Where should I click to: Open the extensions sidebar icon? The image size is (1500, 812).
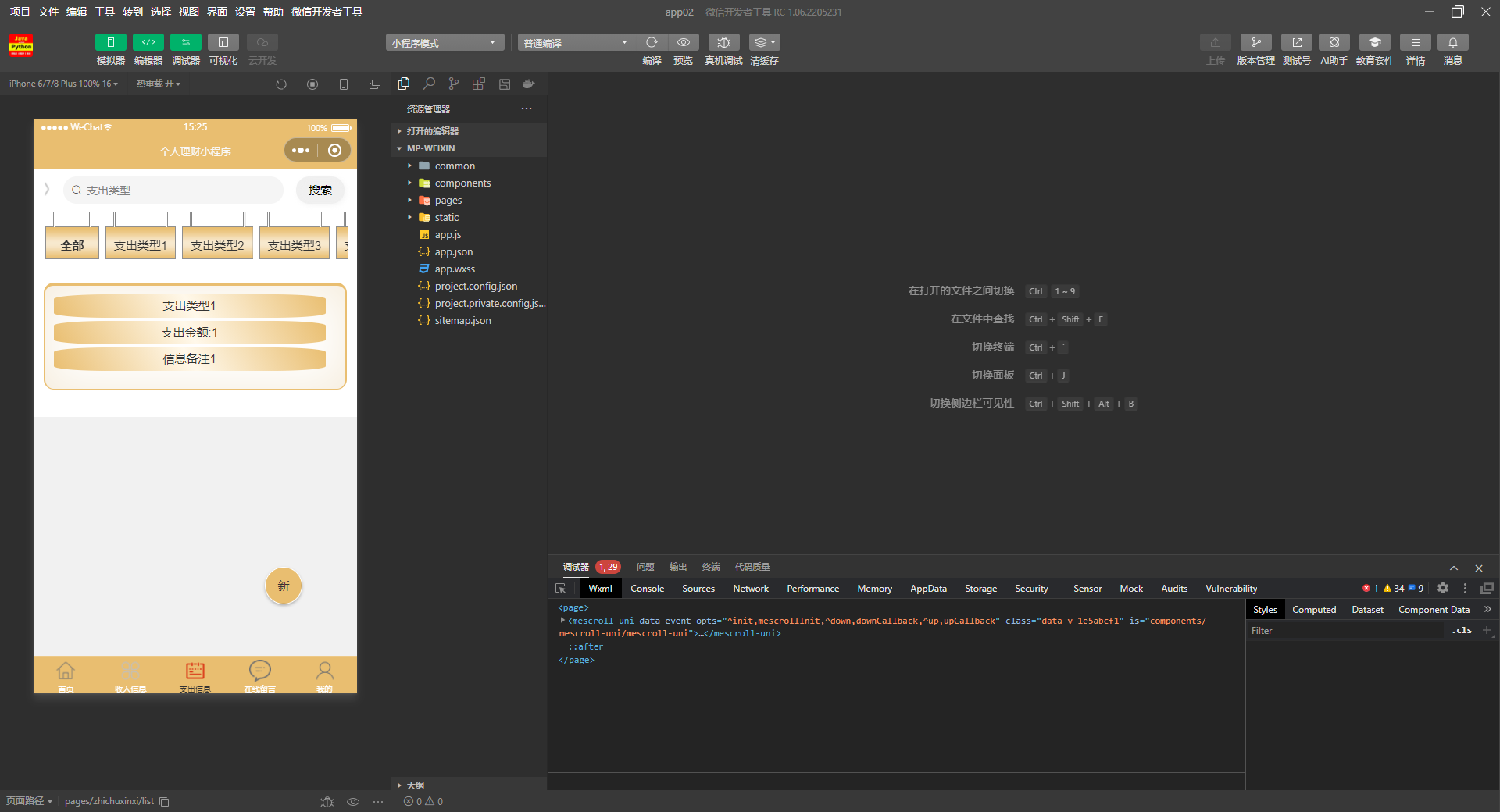click(479, 84)
